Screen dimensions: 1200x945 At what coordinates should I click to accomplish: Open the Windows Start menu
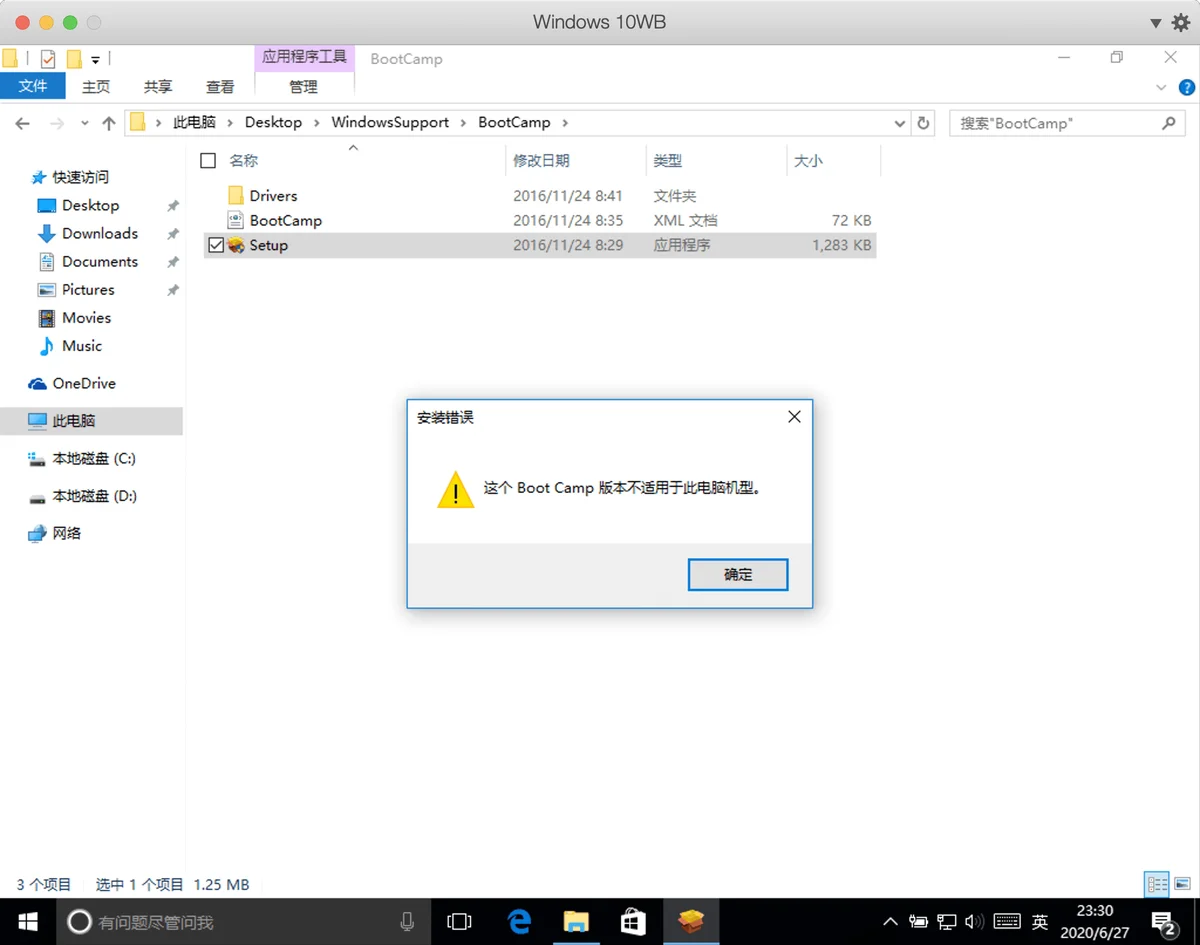pyautogui.click(x=26, y=921)
